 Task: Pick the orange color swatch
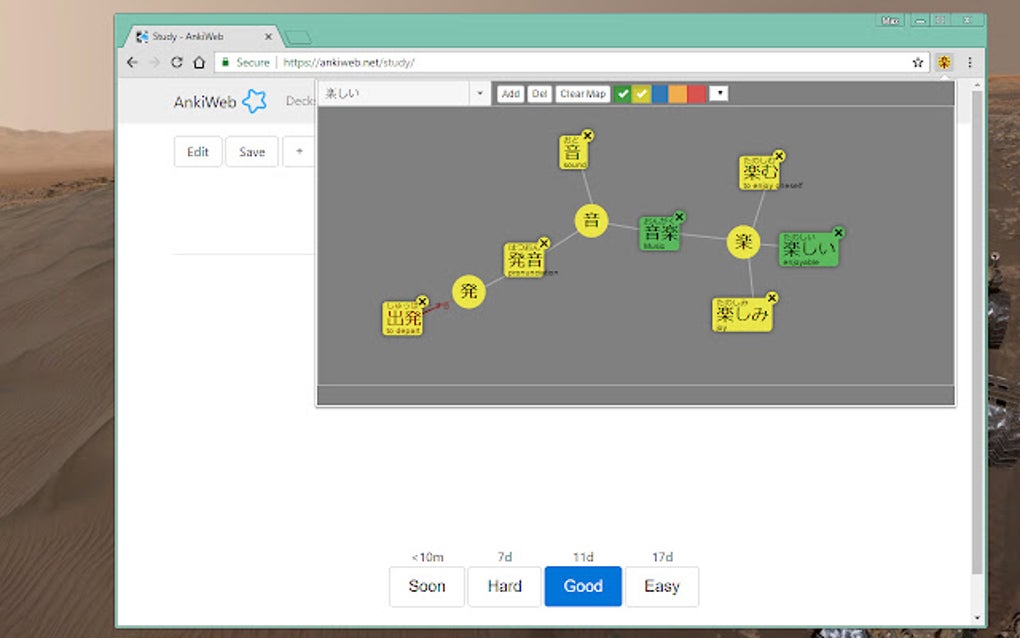678,94
